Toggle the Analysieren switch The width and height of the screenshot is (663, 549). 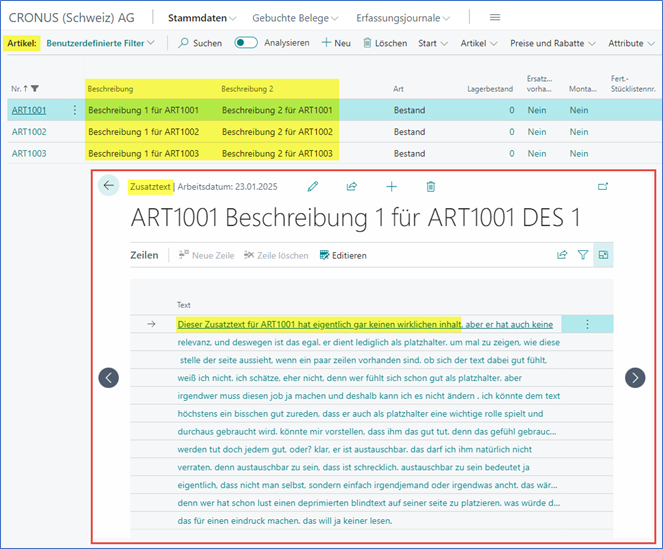click(x=245, y=43)
